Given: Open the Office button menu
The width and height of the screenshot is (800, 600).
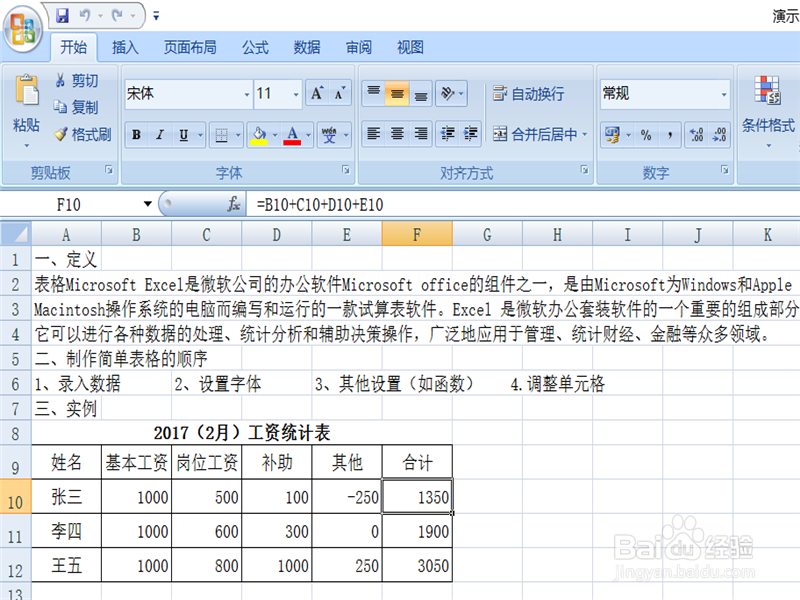Looking at the screenshot, I should point(22,29).
